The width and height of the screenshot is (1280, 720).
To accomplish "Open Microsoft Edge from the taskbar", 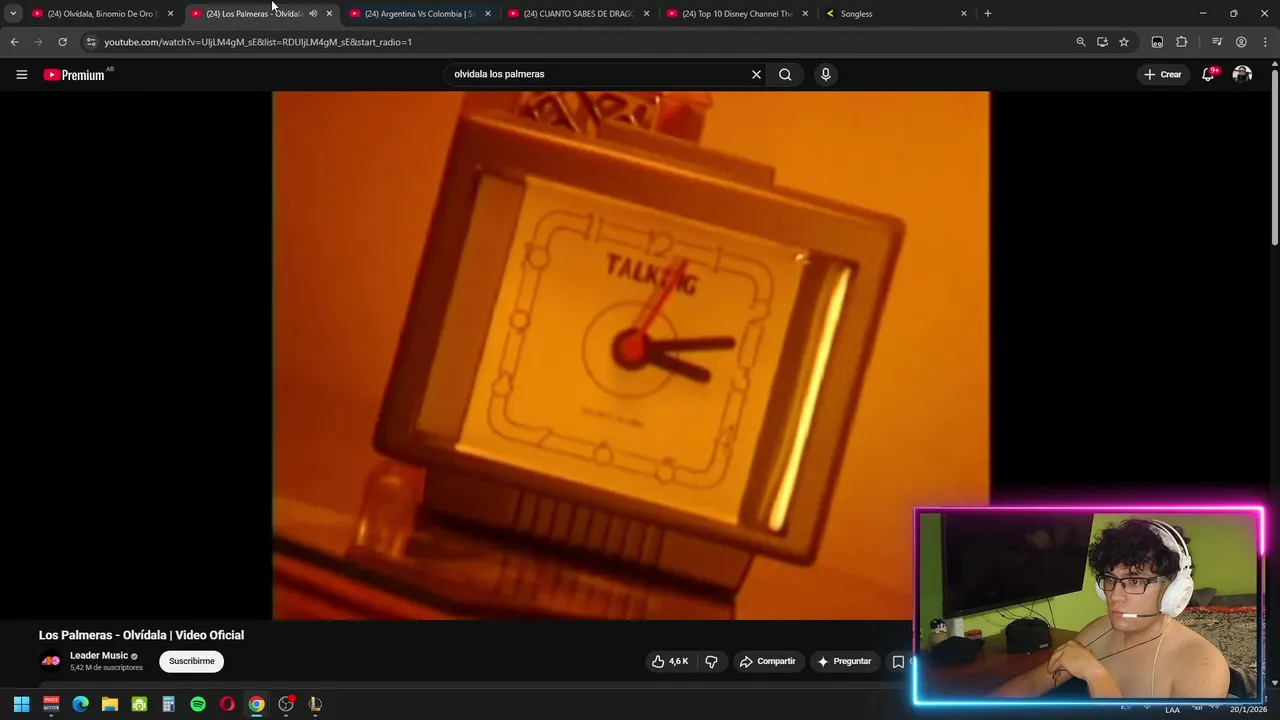I will point(80,704).
